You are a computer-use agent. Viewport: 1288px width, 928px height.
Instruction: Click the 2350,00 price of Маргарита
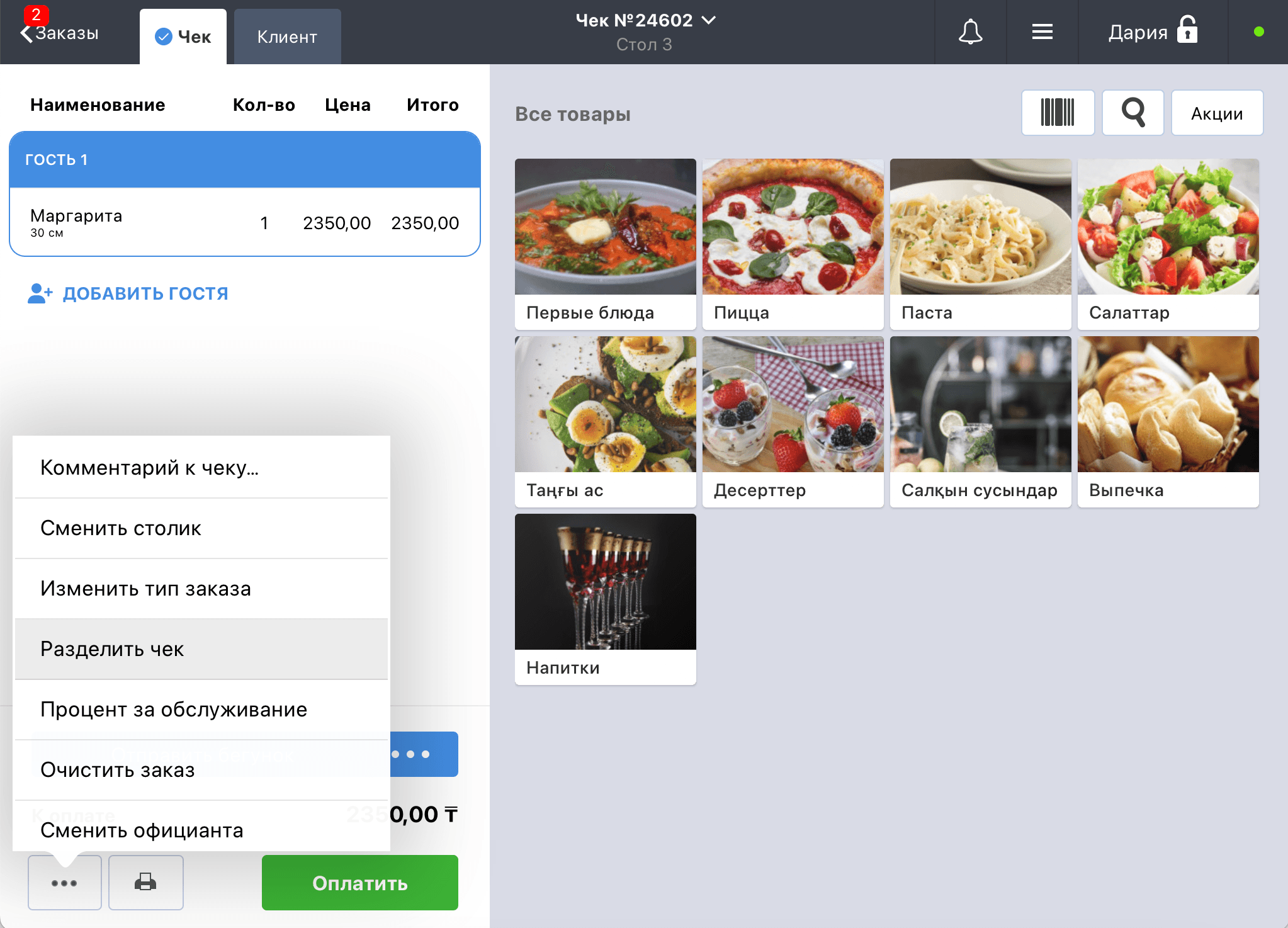[337, 223]
